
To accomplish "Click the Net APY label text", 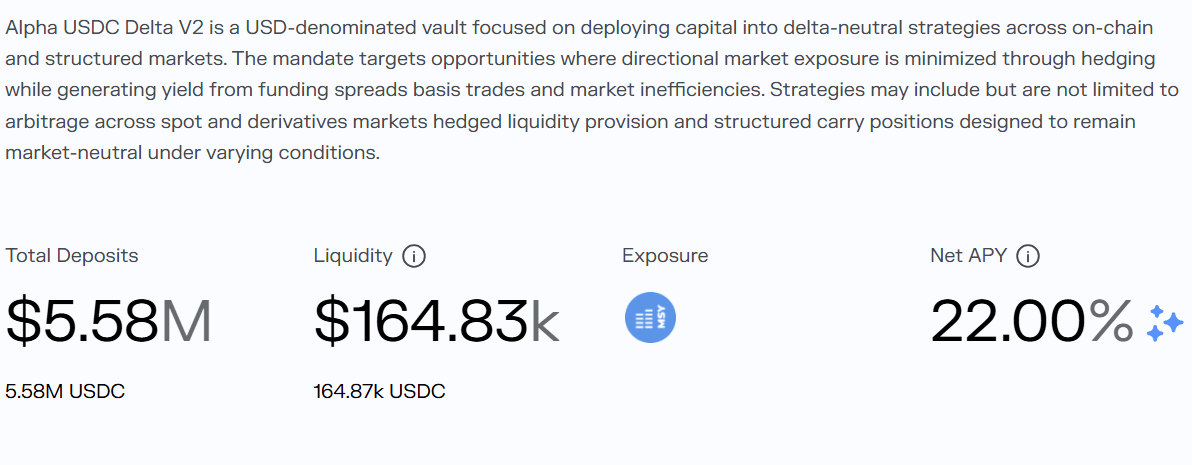I will coord(969,256).
